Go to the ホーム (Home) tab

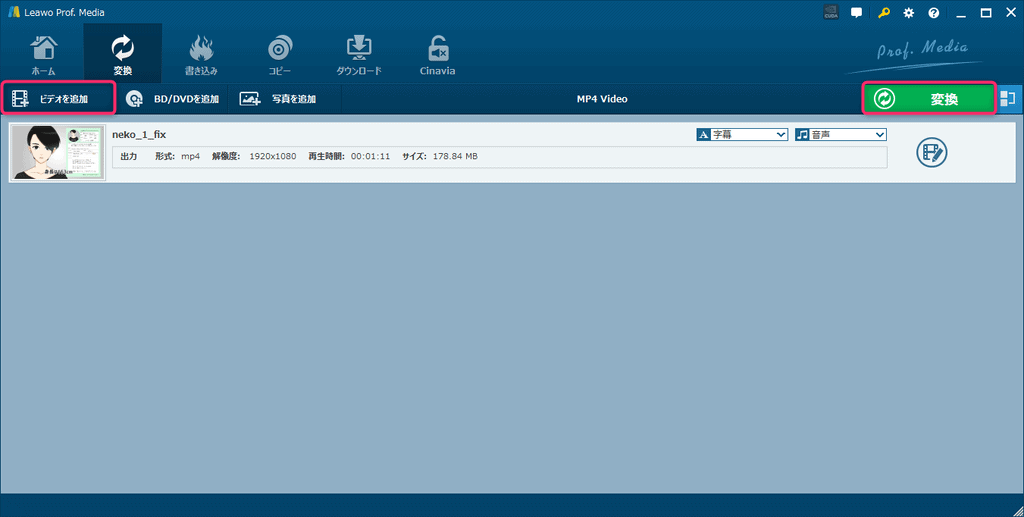(44, 55)
